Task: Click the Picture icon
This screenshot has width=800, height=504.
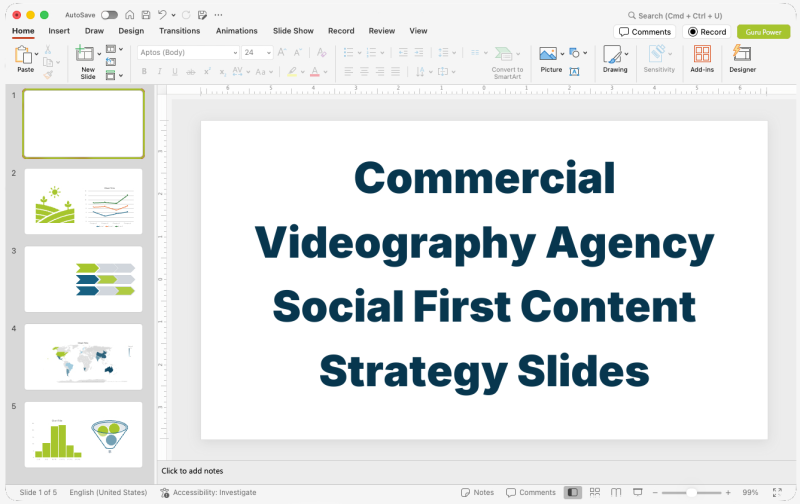Action: (x=548, y=54)
